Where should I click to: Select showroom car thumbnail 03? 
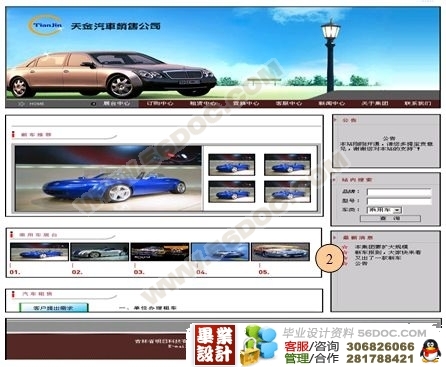[160, 252]
